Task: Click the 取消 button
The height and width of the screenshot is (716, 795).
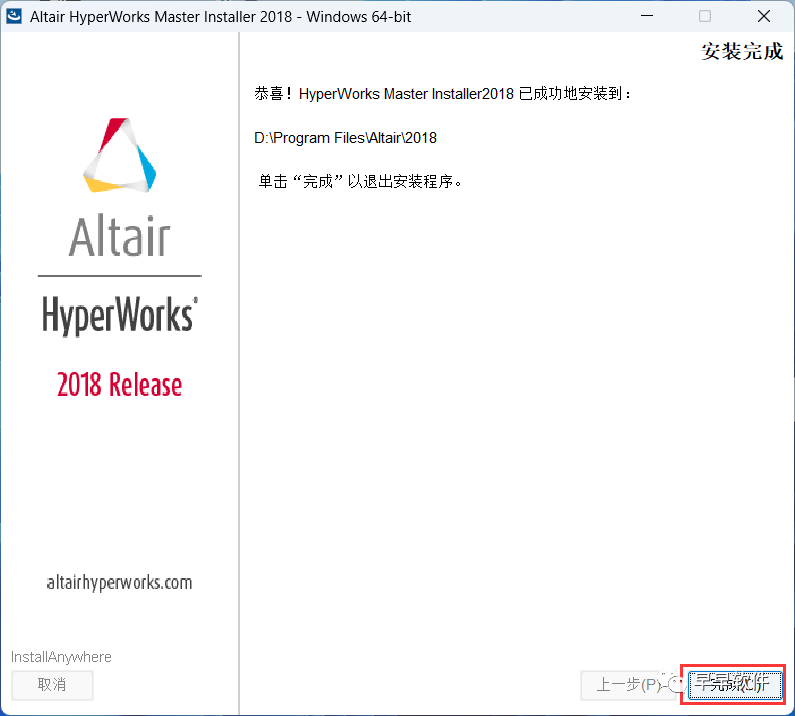Action: 52,685
